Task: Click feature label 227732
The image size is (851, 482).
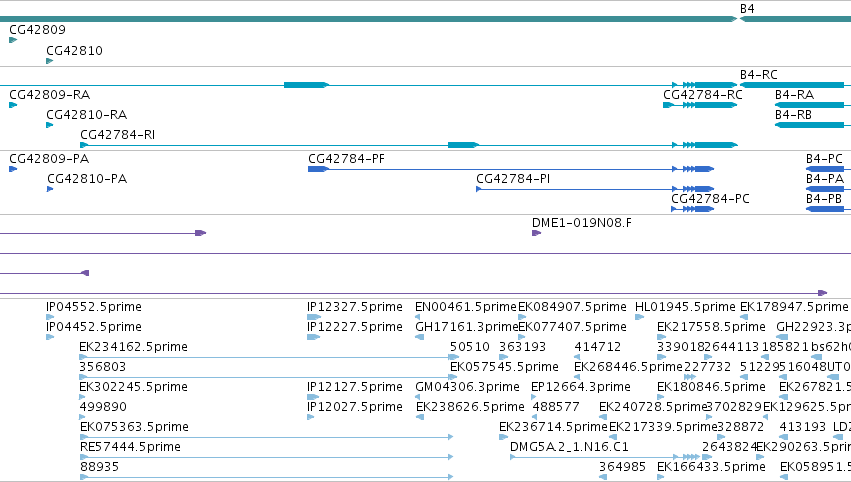Action: click(x=707, y=367)
